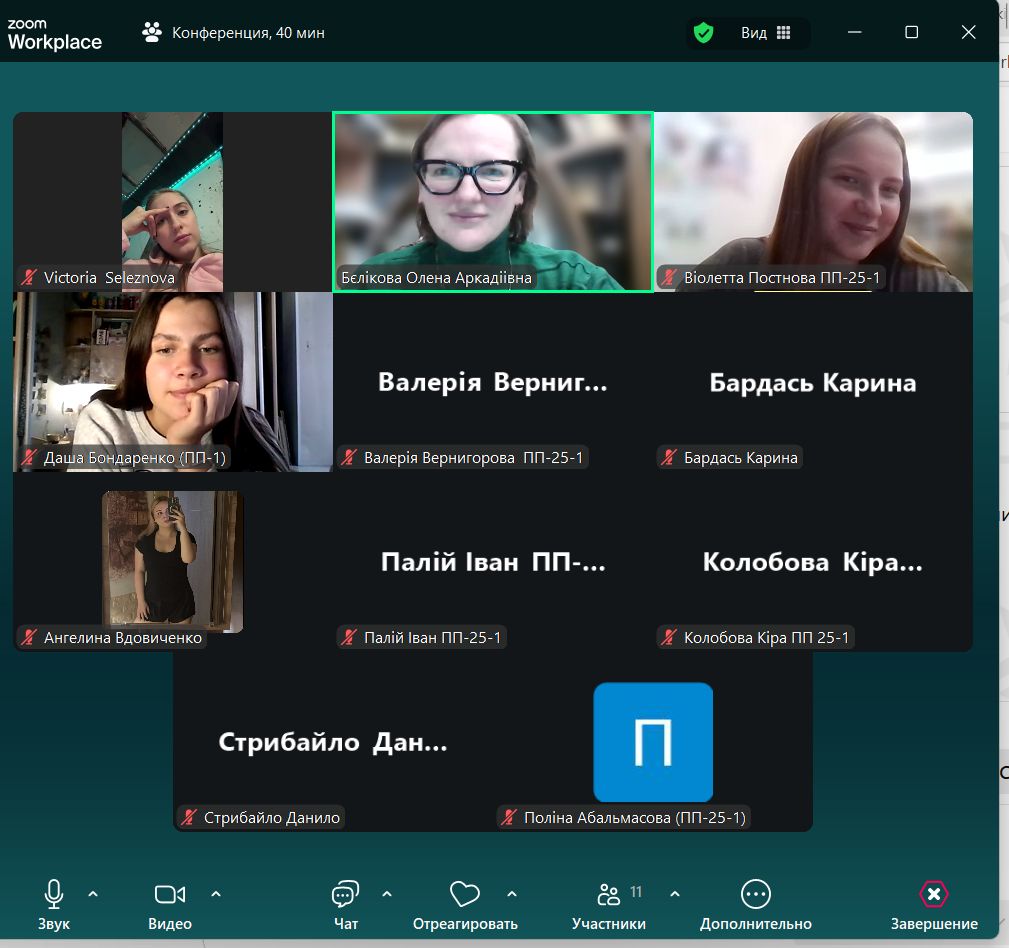Click the Бардась Карина participant tile
This screenshot has height=948, width=1009.
pyautogui.click(x=812, y=382)
